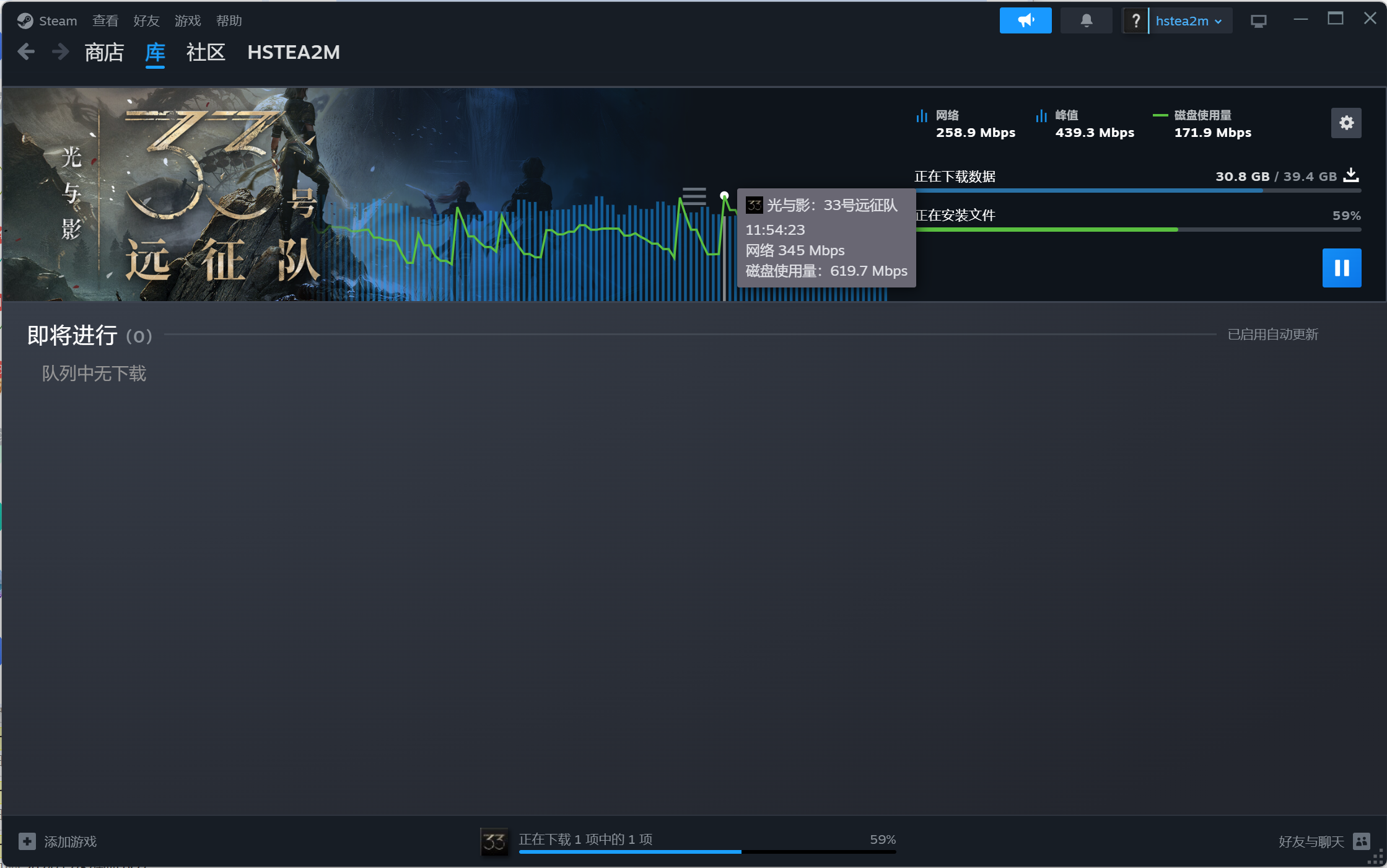This screenshot has width=1387, height=868.
Task: Click 网络 345 Mbps in tooltip
Action: pyautogui.click(x=795, y=250)
